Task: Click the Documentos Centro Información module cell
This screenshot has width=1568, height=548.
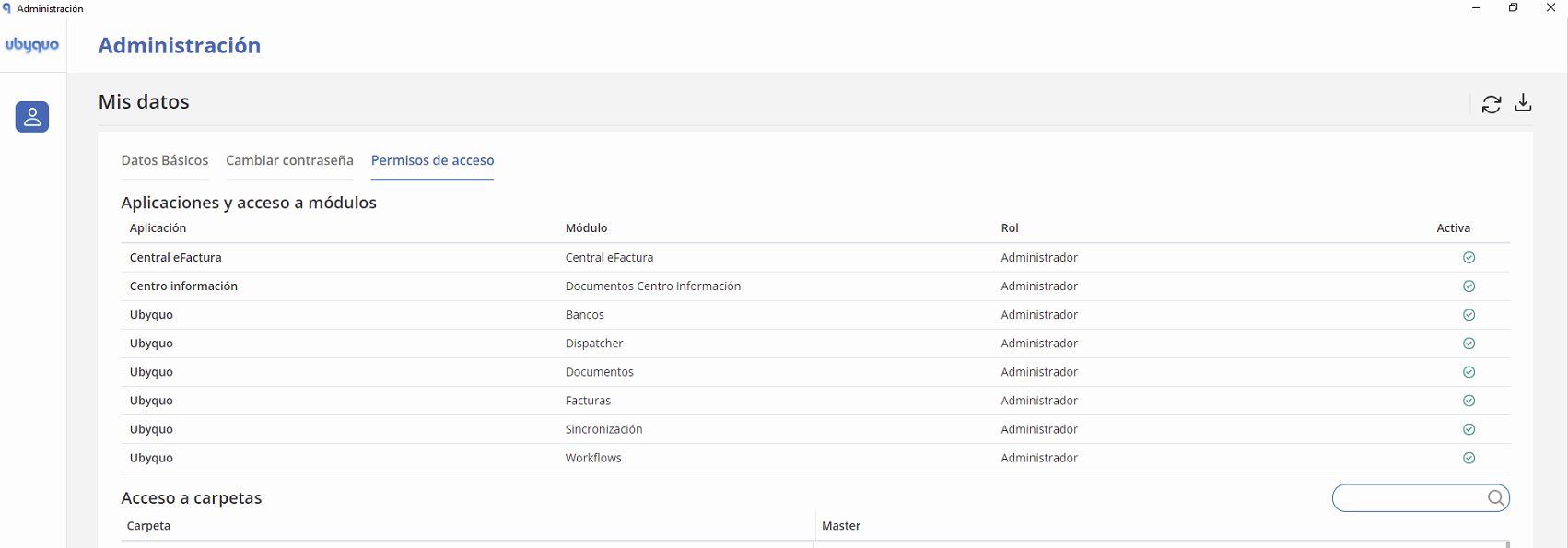Action: [653, 286]
